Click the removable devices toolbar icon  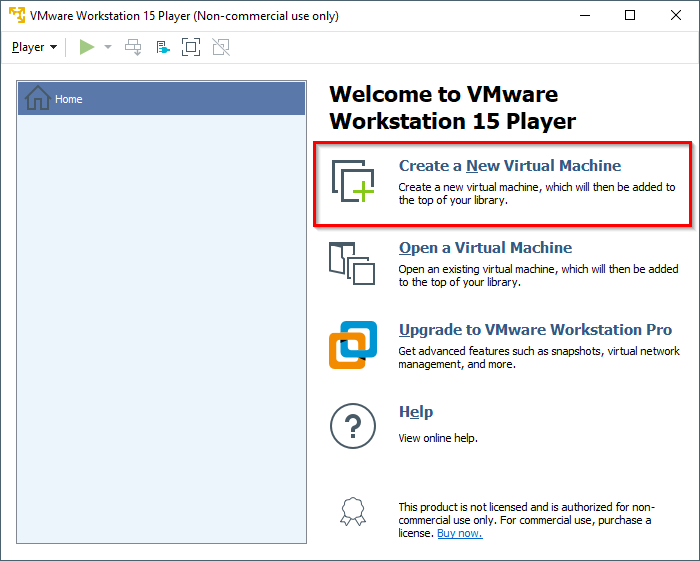tap(163, 47)
